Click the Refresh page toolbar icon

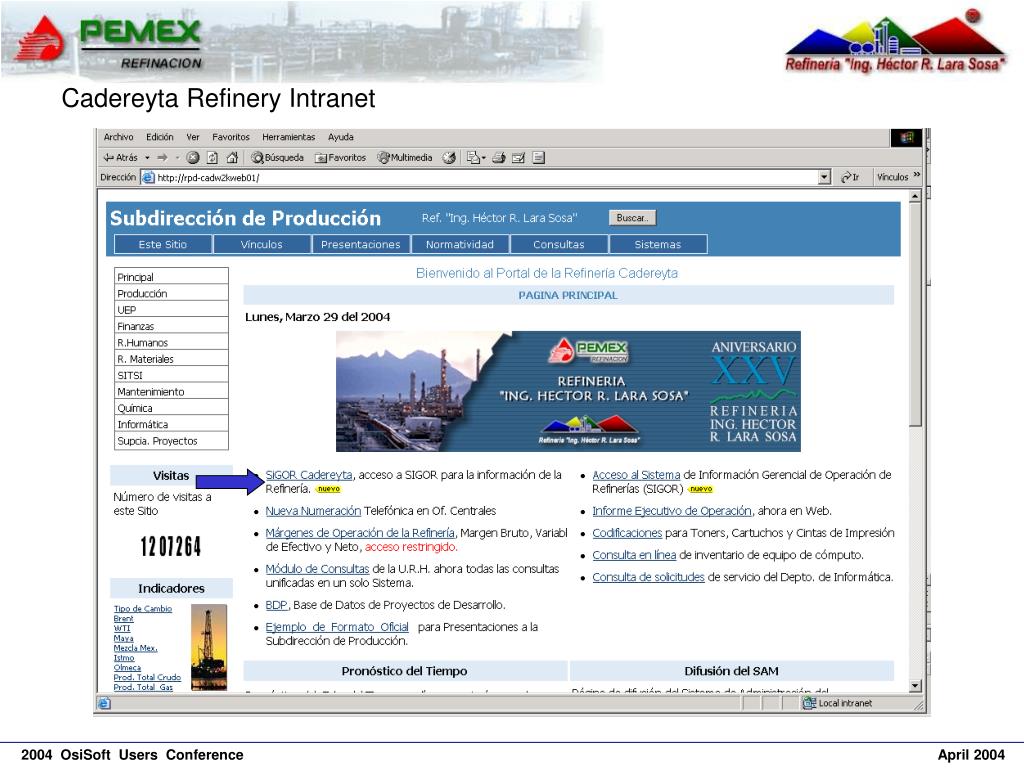click(212, 157)
